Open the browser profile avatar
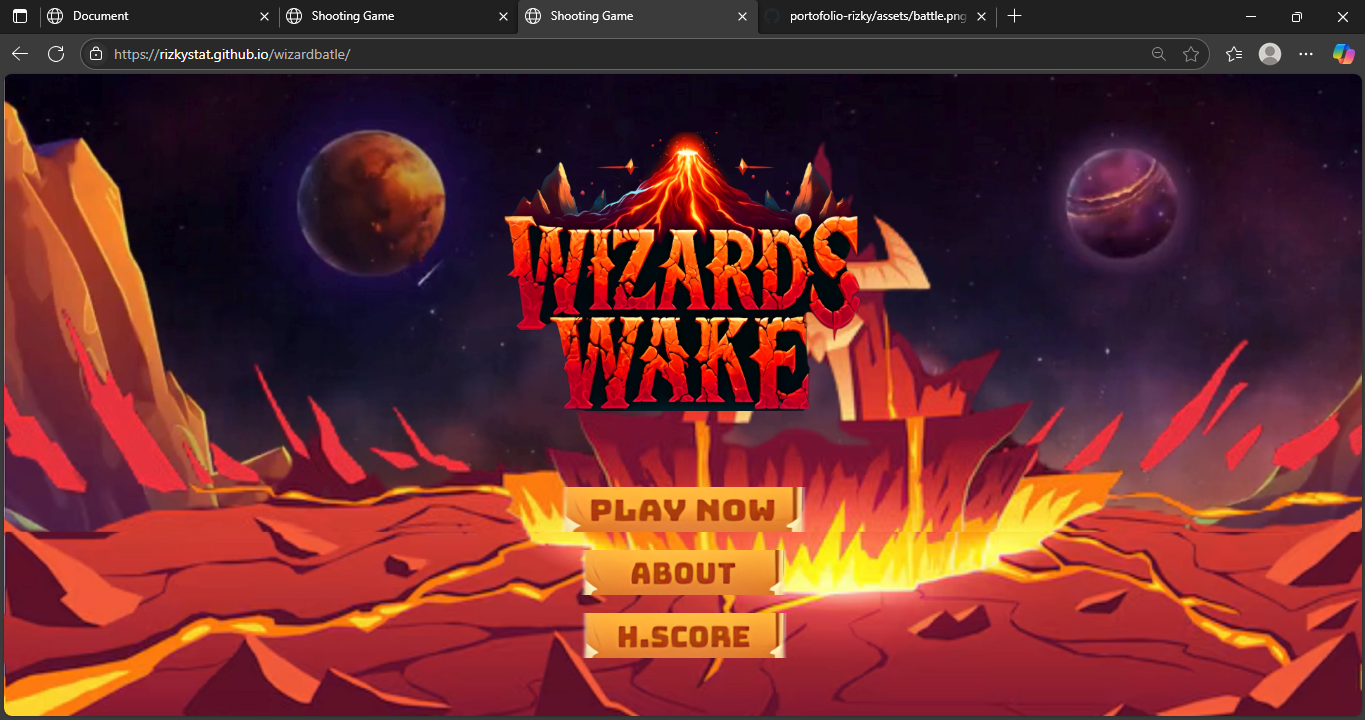This screenshot has width=1365, height=720. (x=1270, y=54)
